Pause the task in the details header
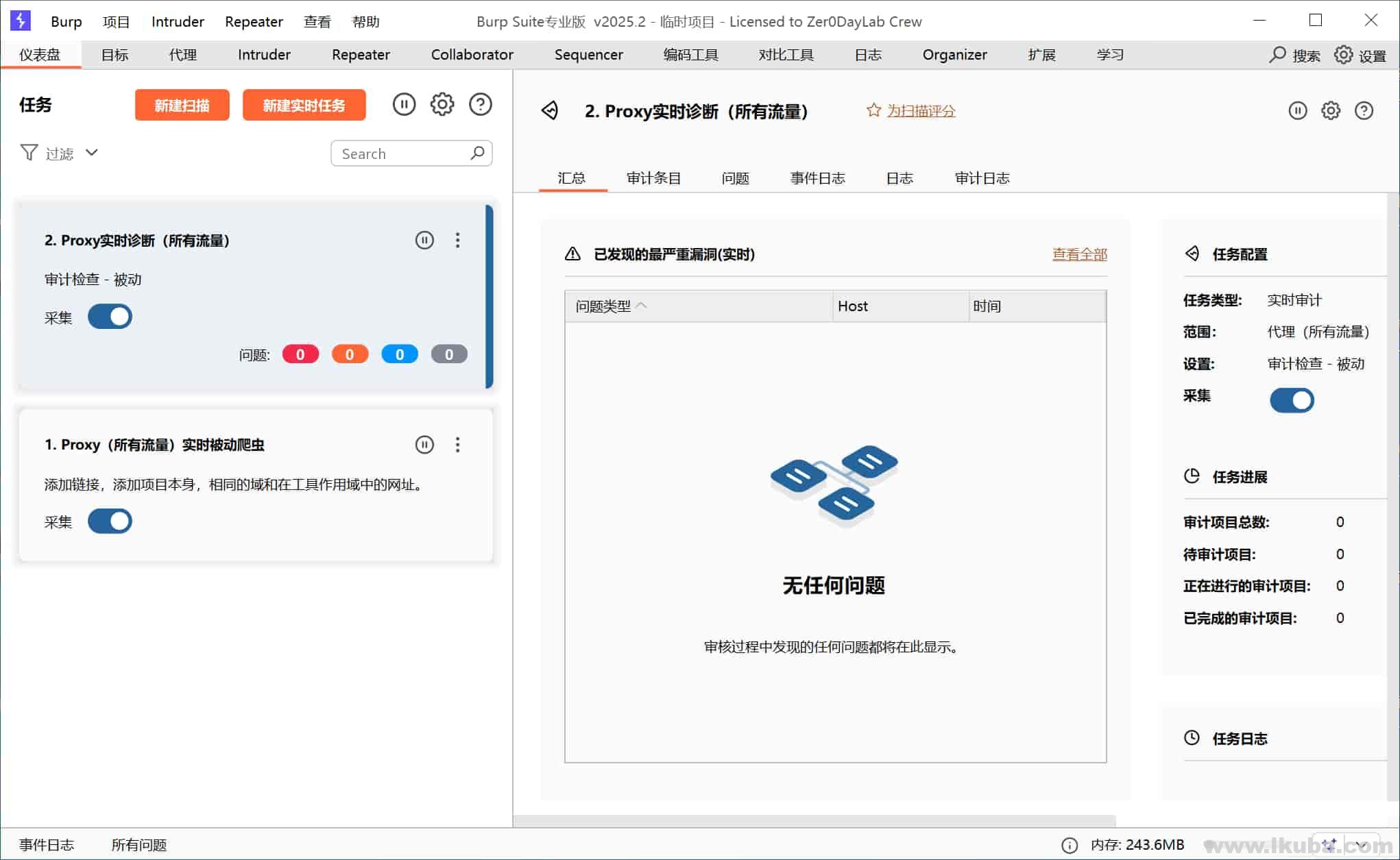This screenshot has width=1400, height=860. click(x=1298, y=110)
